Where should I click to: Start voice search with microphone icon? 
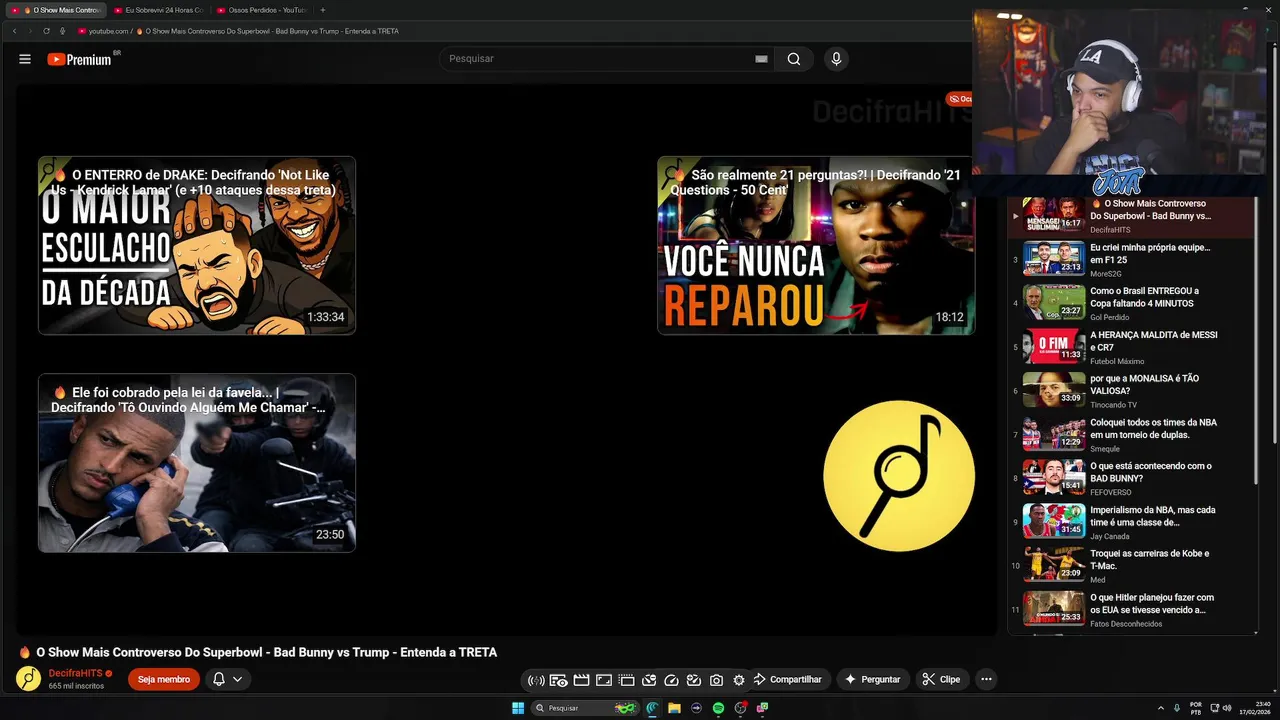[x=836, y=59]
